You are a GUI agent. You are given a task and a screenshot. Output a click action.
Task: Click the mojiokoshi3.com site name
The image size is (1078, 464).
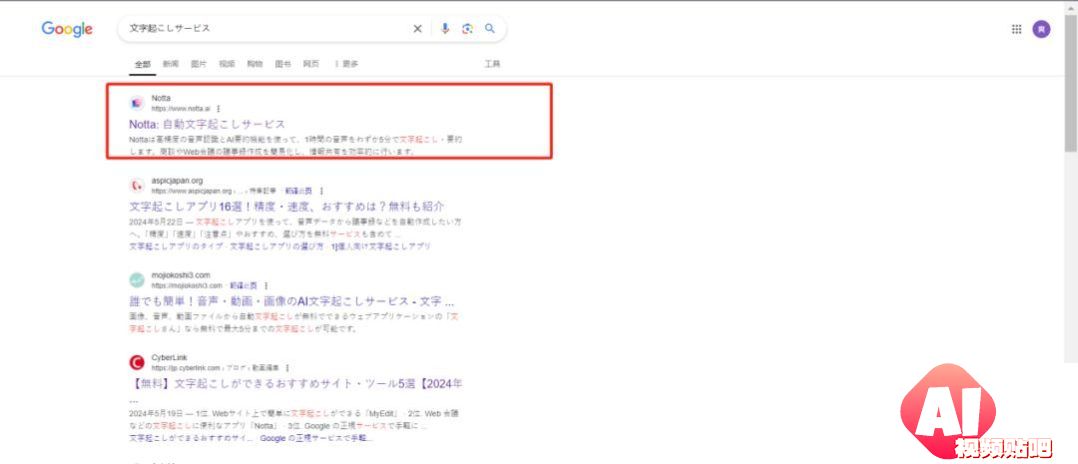coord(181,275)
